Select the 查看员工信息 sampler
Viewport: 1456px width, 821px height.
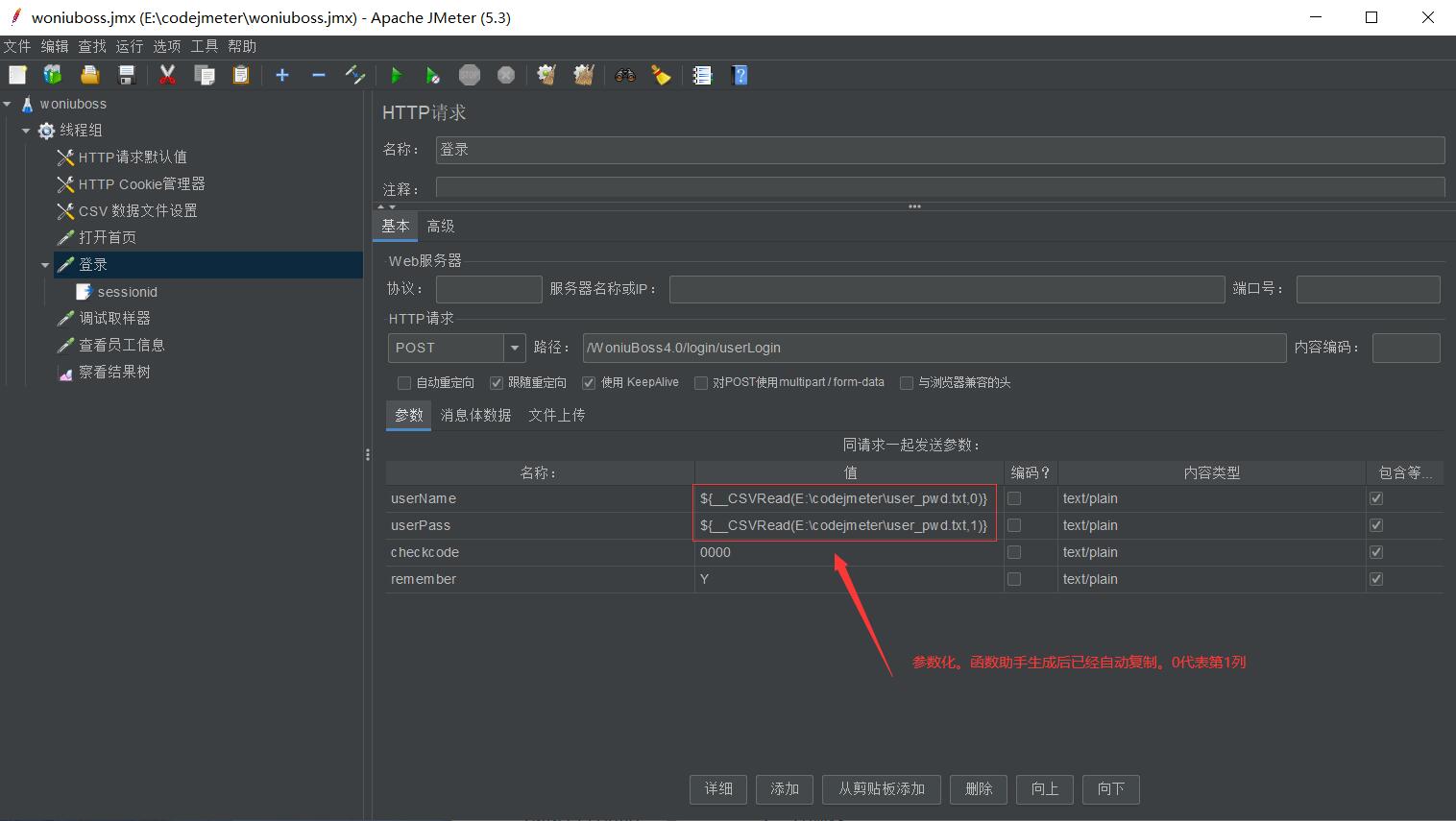click(121, 346)
